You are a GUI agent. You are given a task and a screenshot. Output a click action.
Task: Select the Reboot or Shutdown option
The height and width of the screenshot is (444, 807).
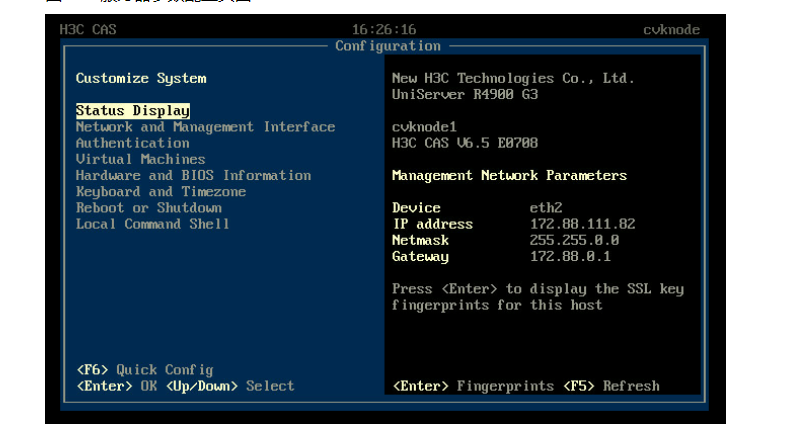(149, 208)
